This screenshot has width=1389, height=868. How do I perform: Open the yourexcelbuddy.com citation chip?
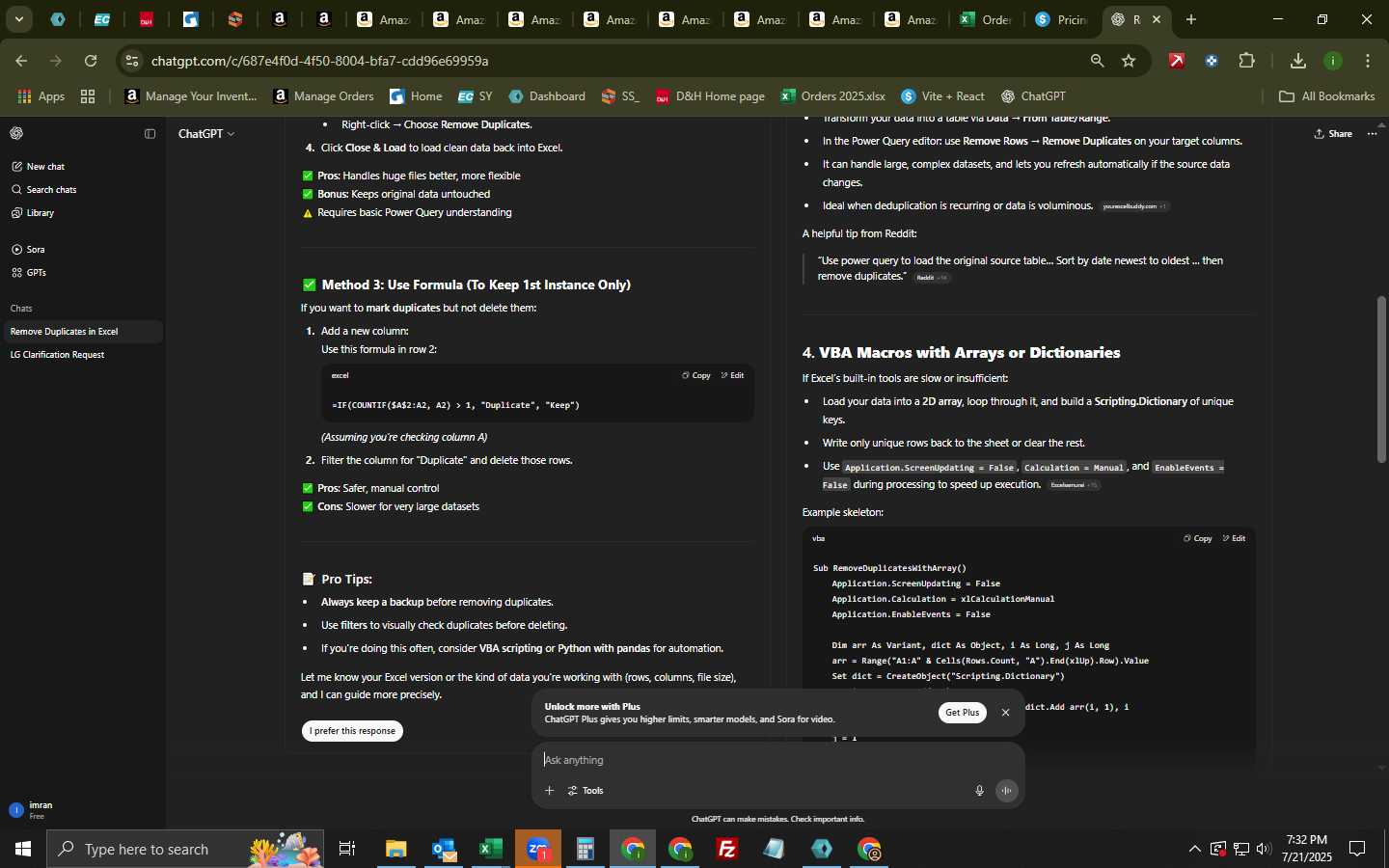click(1135, 206)
